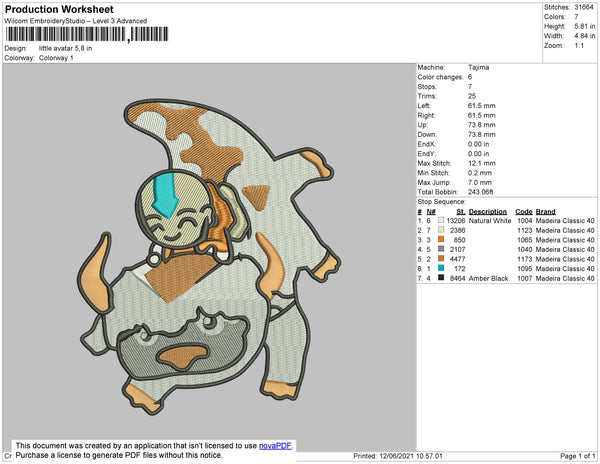Select the Total Bobbin value '243.06ft'
The width and height of the screenshot is (600, 464).
(481, 192)
